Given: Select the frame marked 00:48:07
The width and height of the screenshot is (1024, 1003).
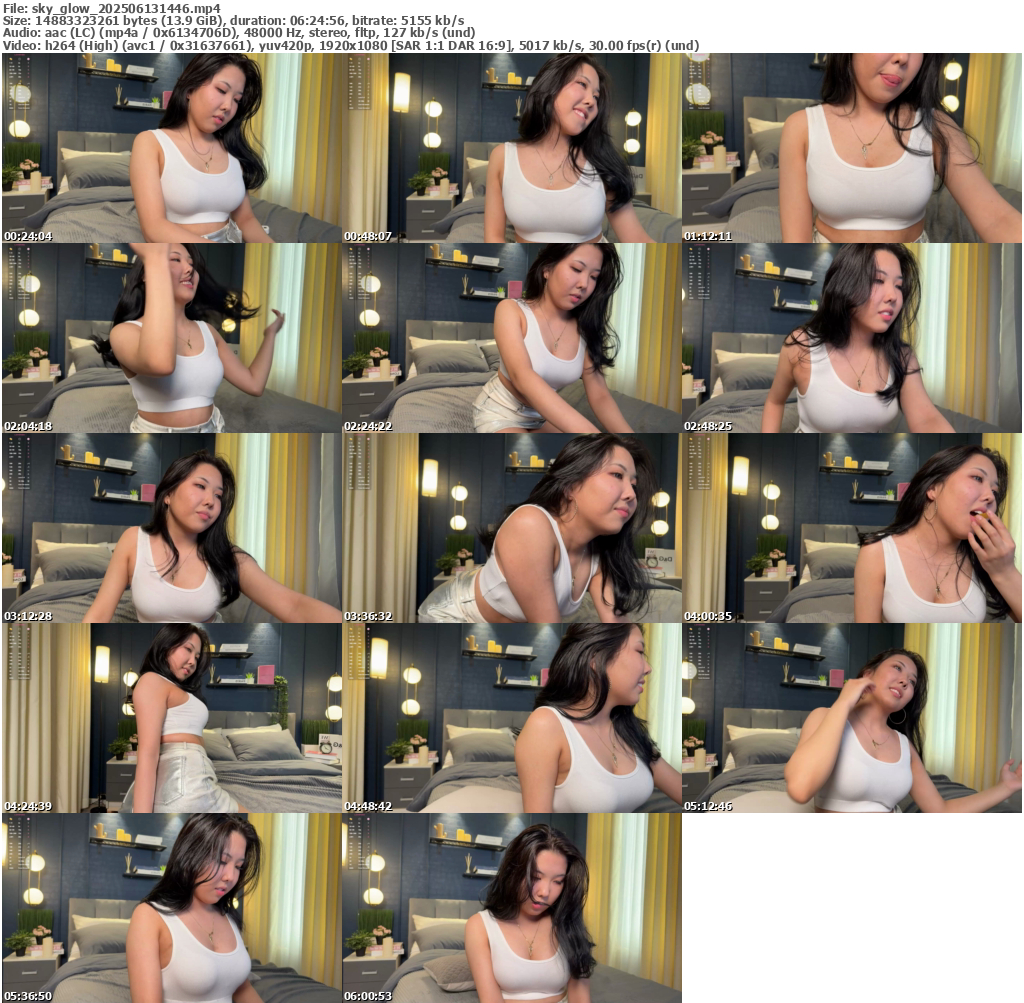Looking at the screenshot, I should 511,148.
